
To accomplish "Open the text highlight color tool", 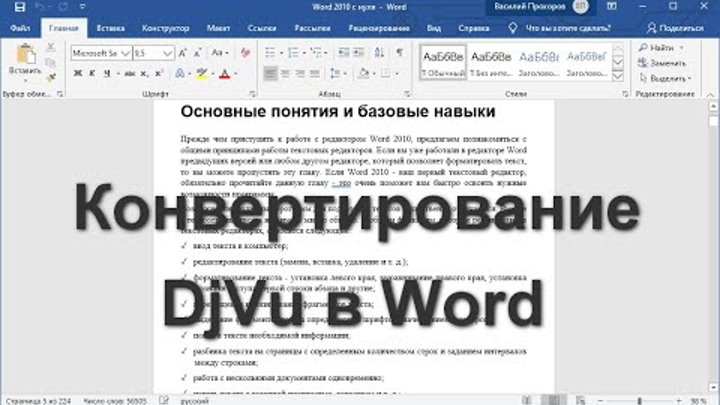I will [202, 73].
